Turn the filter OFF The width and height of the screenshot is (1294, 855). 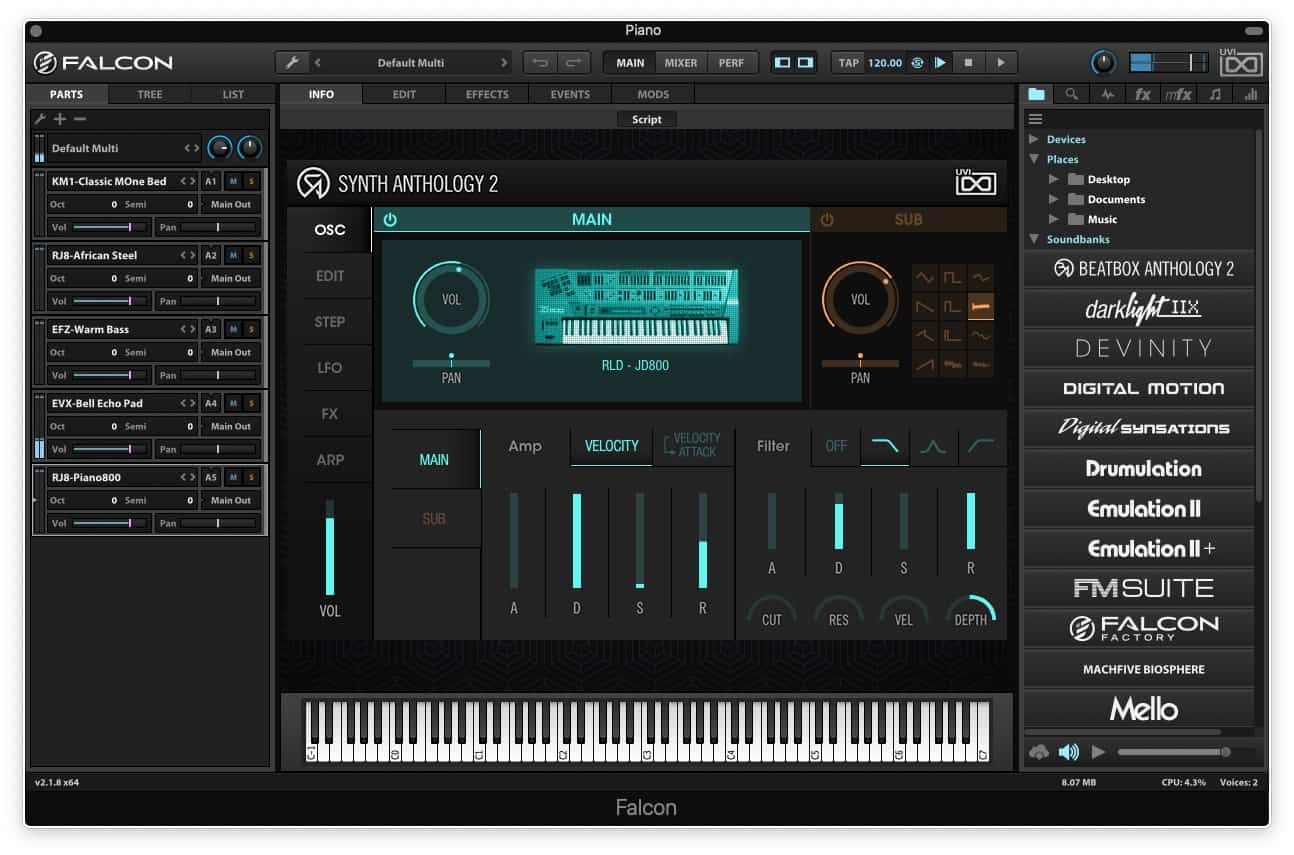click(x=836, y=446)
